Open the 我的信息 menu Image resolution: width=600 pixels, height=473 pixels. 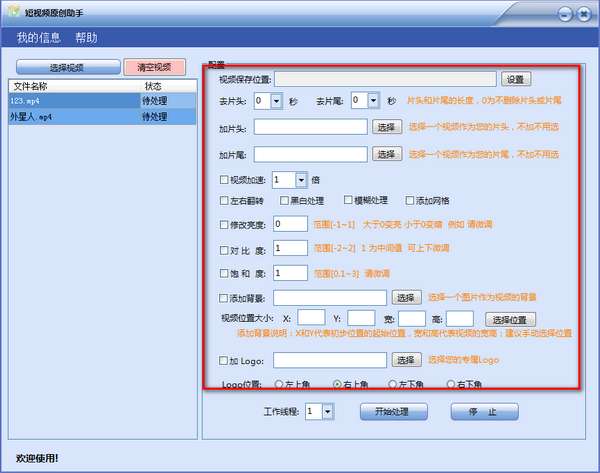click(39, 38)
